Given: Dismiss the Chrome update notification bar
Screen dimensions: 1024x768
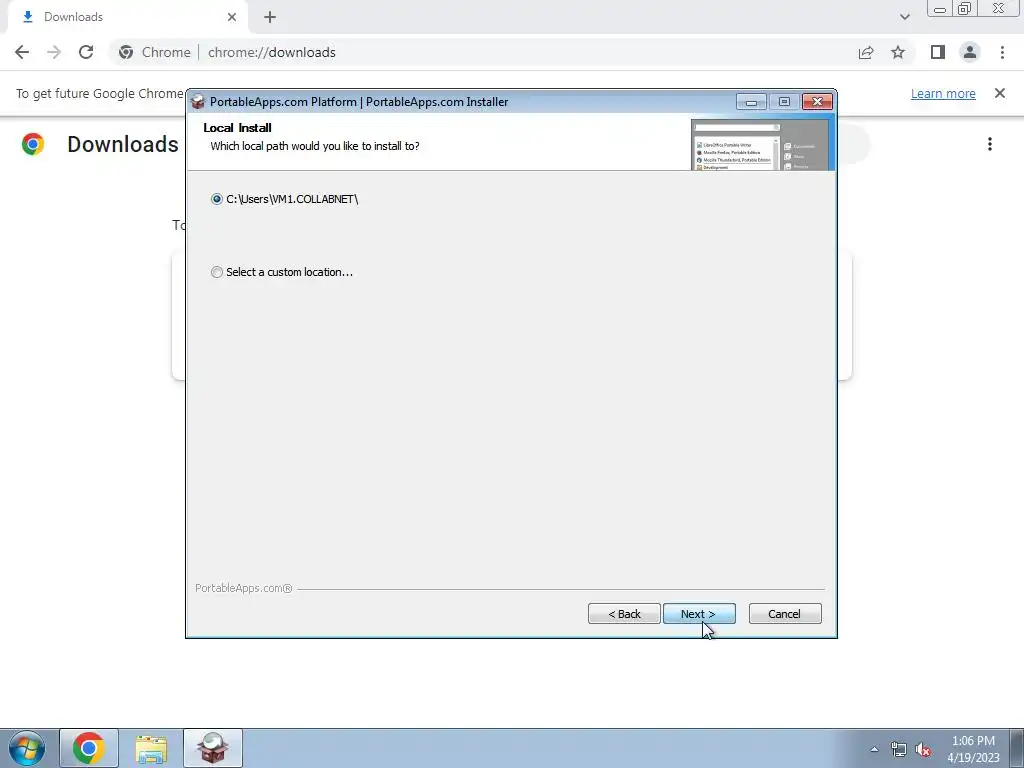Looking at the screenshot, I should pyautogui.click(x=1000, y=93).
